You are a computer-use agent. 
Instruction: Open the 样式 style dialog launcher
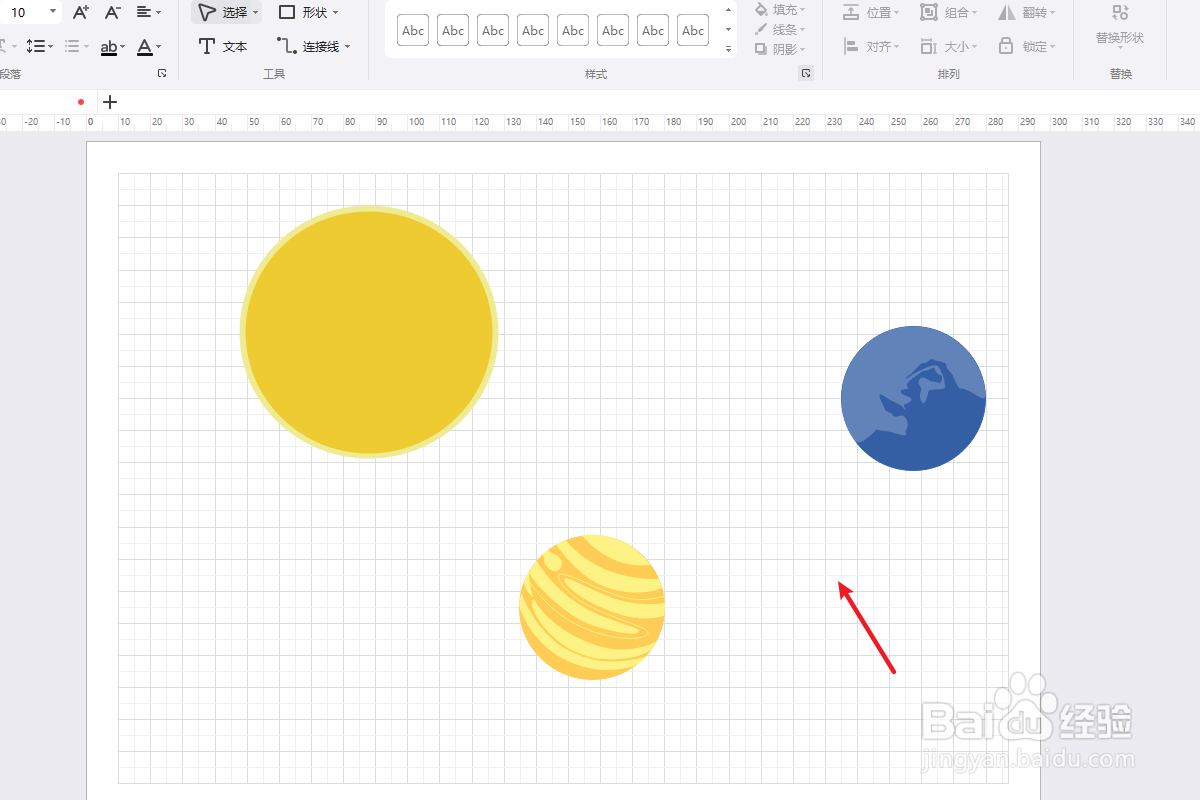pyautogui.click(x=806, y=73)
